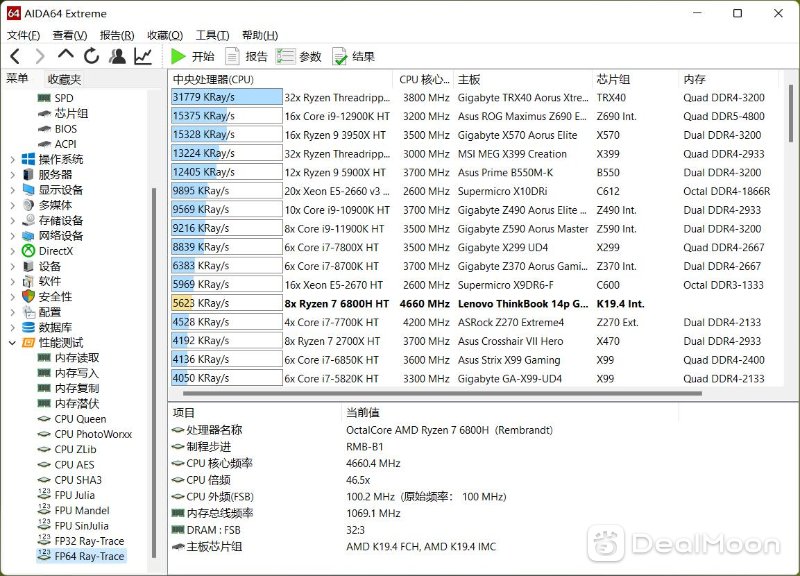Click the icon beside CPU Queen
Viewport: 800px width, 576px height.
pos(44,419)
